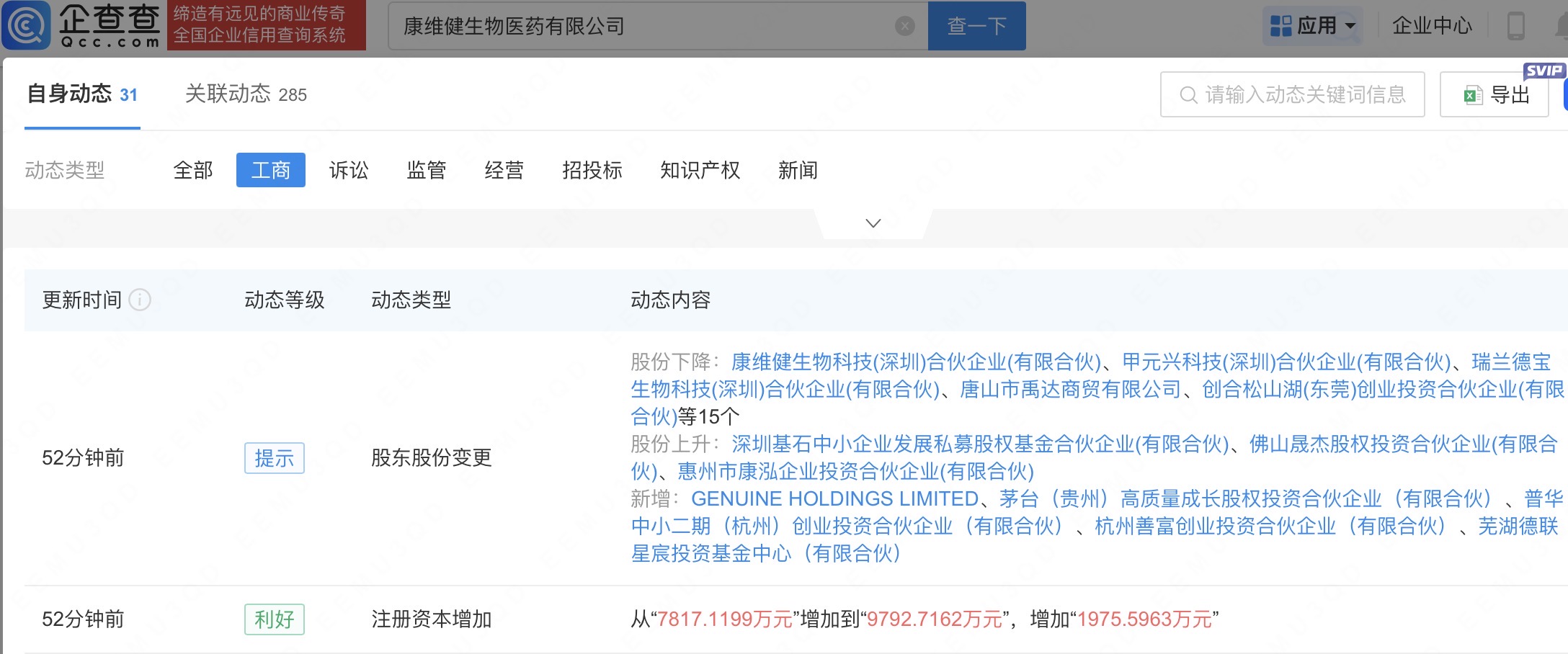This screenshot has width=1568, height=654.
Task: Click the info icon beside 更新时间
Action: coord(140,300)
